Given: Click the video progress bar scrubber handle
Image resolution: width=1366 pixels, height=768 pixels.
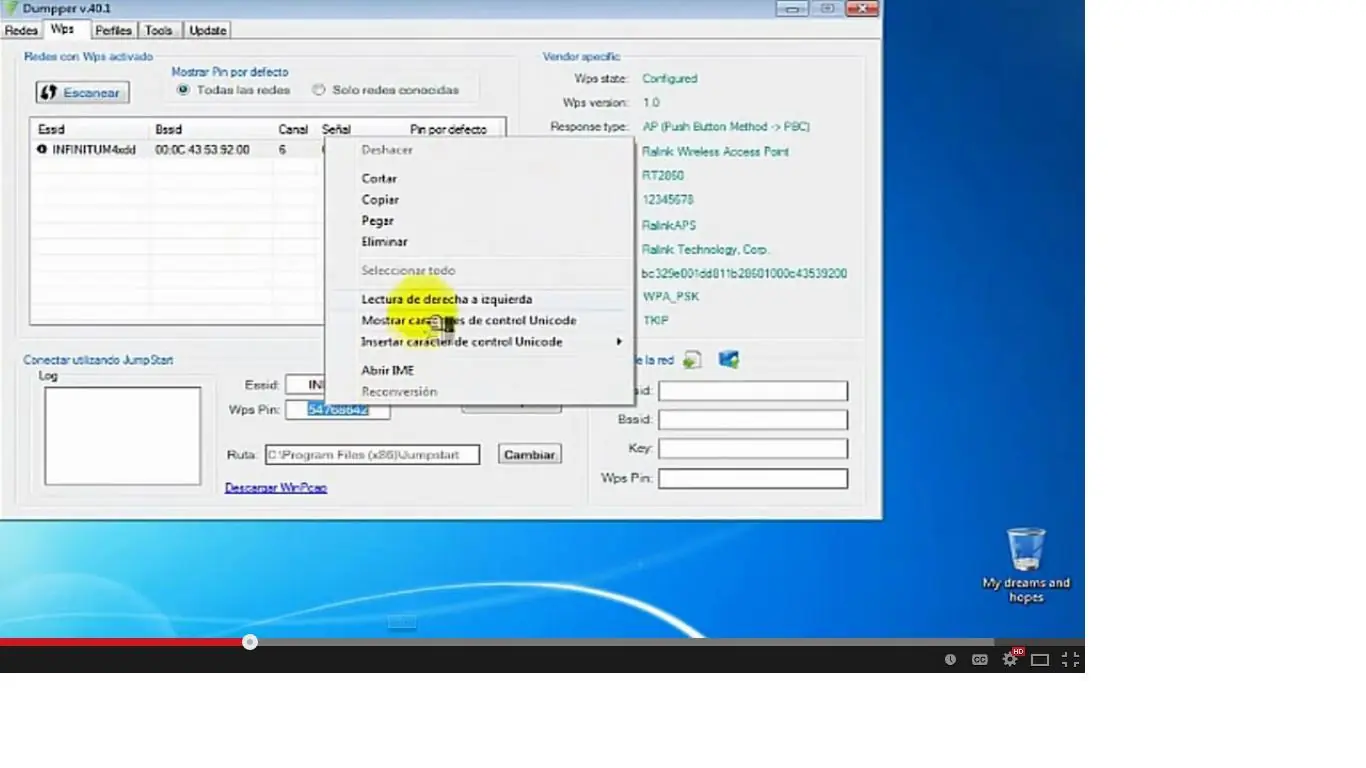Looking at the screenshot, I should click(250, 642).
